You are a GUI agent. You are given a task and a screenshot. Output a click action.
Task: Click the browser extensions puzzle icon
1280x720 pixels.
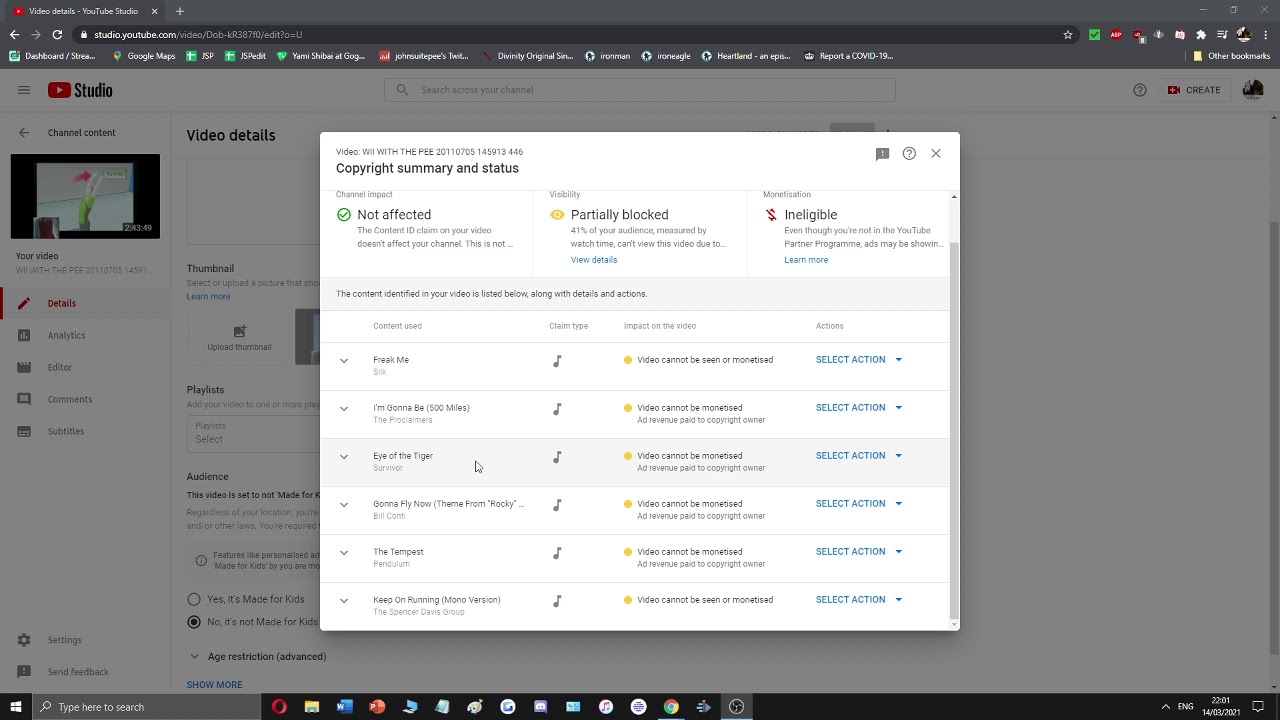coord(1201,34)
